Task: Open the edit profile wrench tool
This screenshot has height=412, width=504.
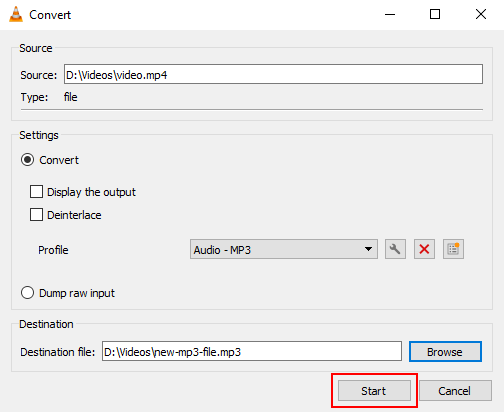Action: [395, 249]
